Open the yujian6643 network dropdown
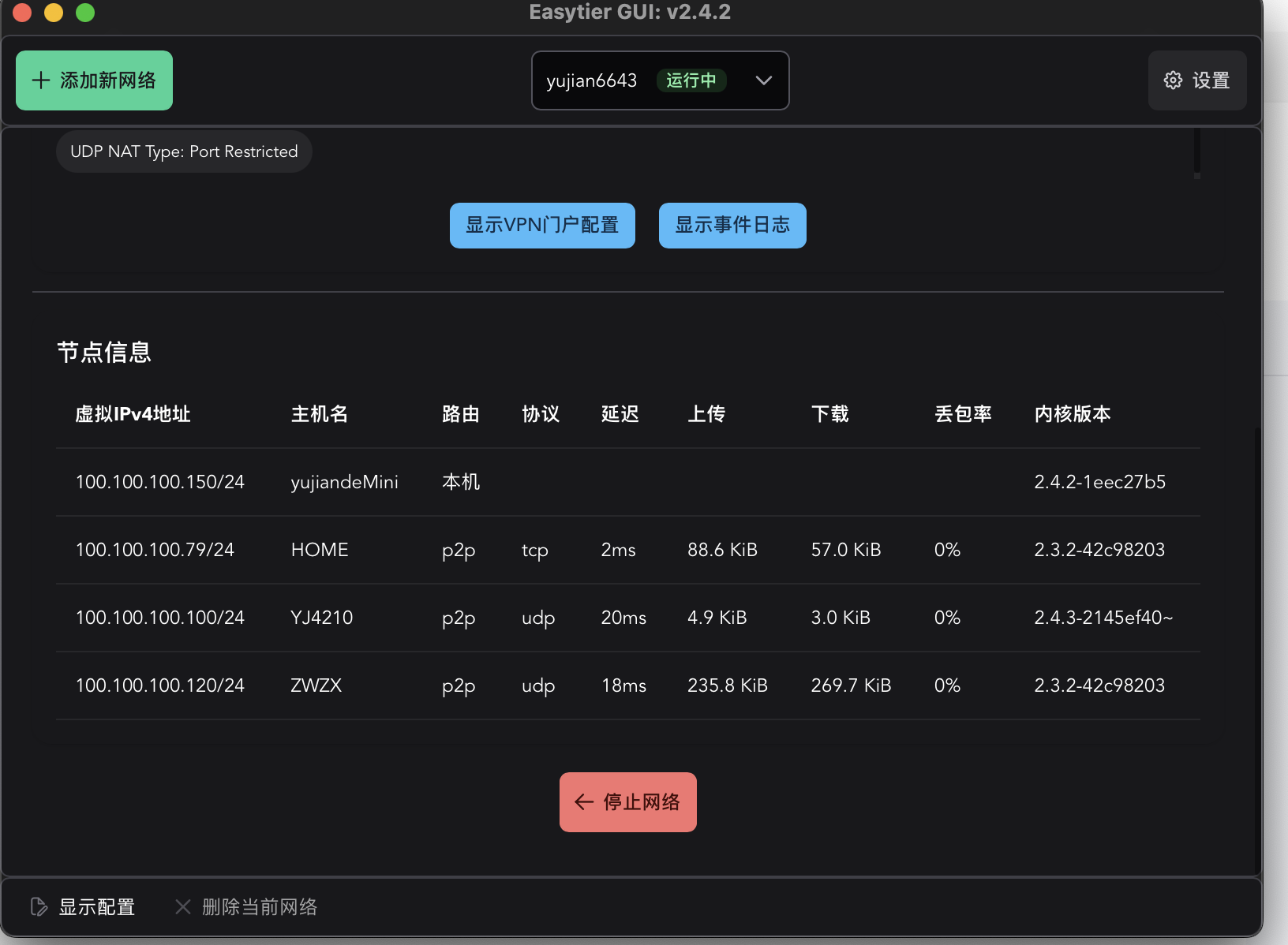Image resolution: width=1288 pixels, height=945 pixels. click(x=592, y=80)
